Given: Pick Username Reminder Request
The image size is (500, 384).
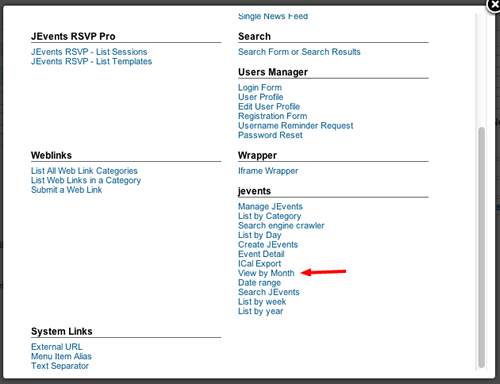Looking at the screenshot, I should click(295, 126).
